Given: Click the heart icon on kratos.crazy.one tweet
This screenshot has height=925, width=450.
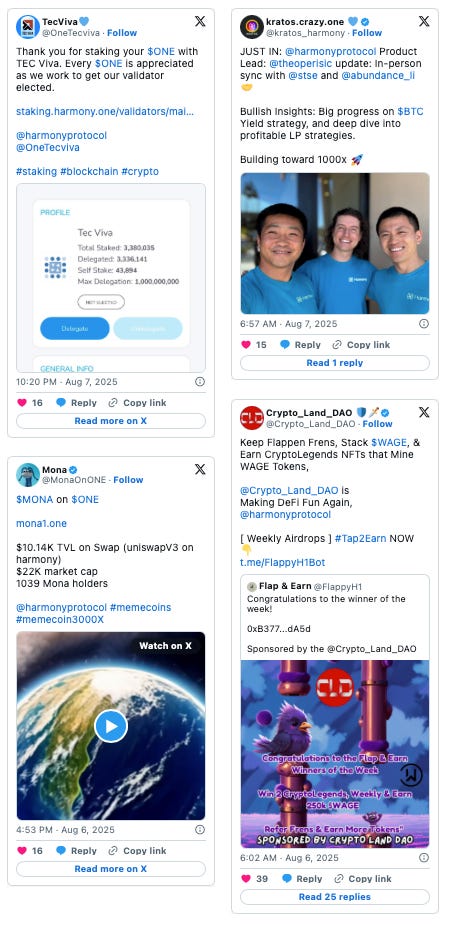Looking at the screenshot, I should [247, 345].
